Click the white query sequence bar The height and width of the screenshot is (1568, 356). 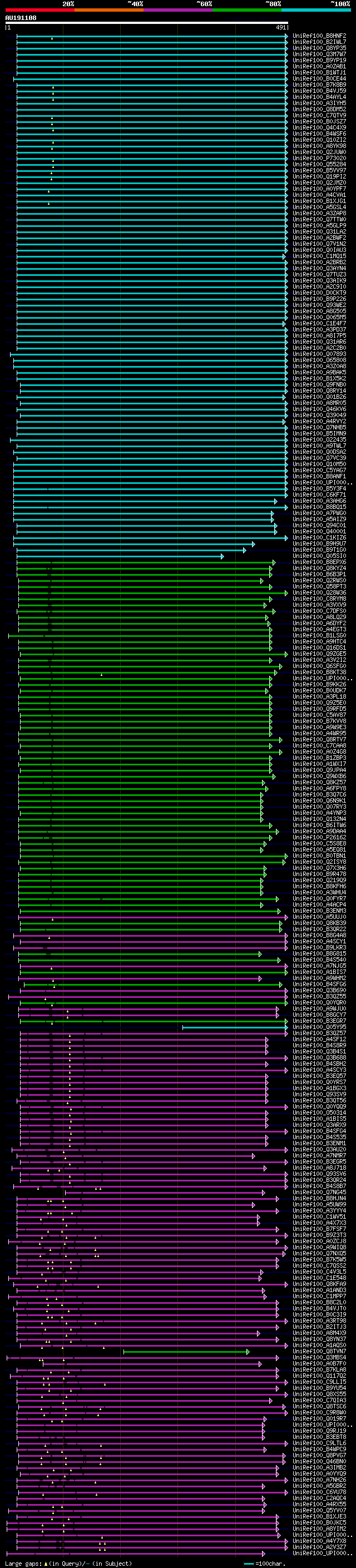tap(147, 23)
